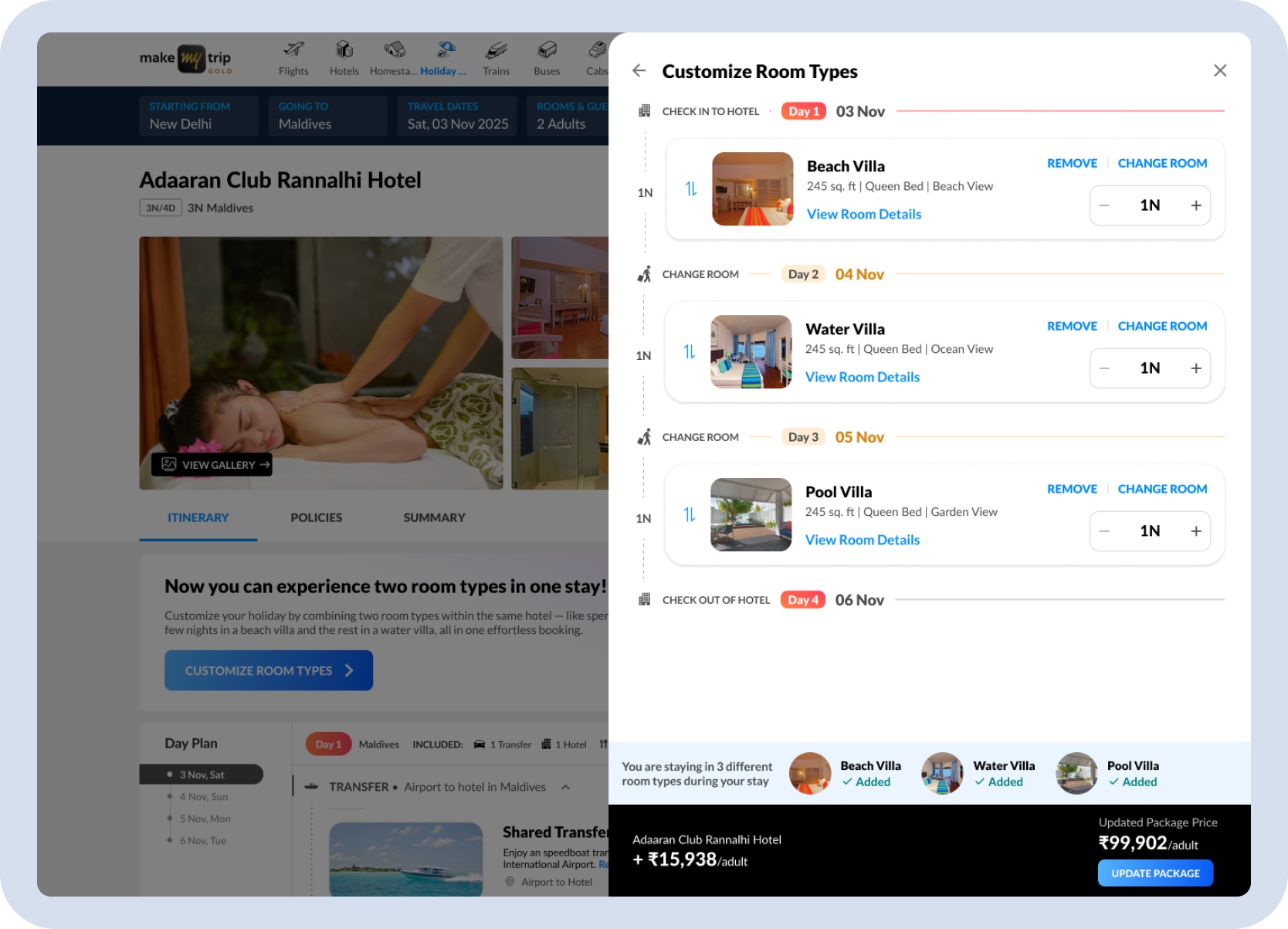Click the updated price ₹99,902 per adult

(x=1148, y=843)
